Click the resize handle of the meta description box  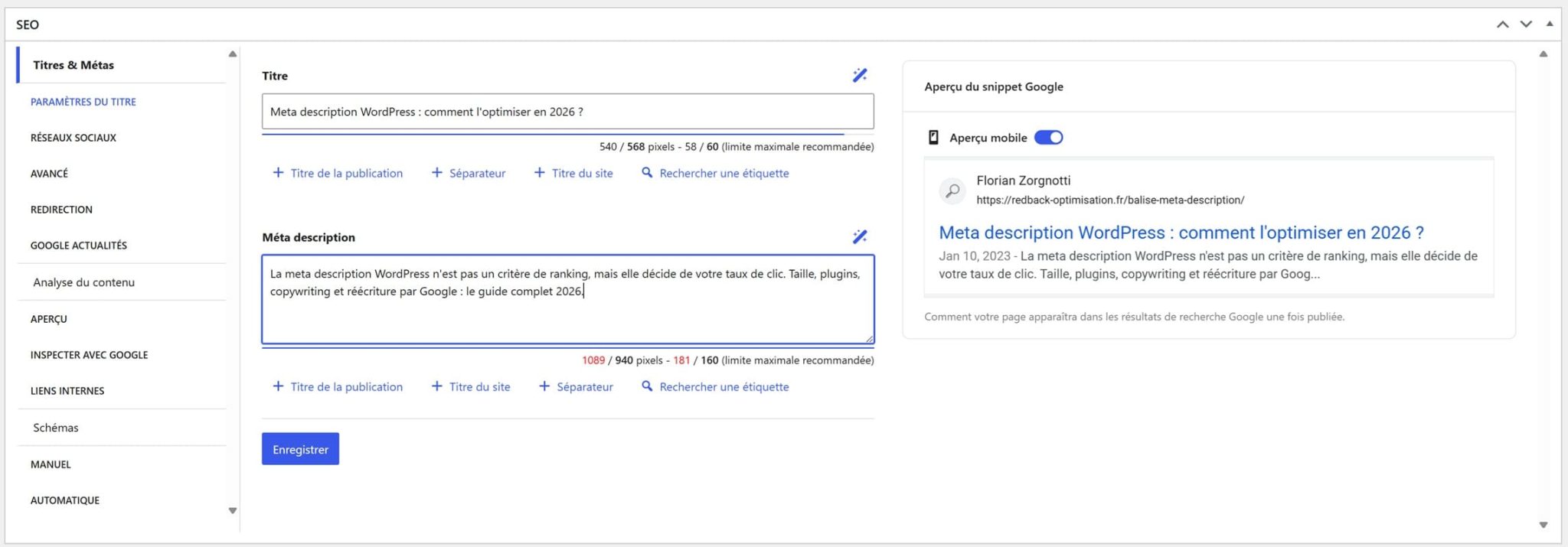(x=869, y=338)
